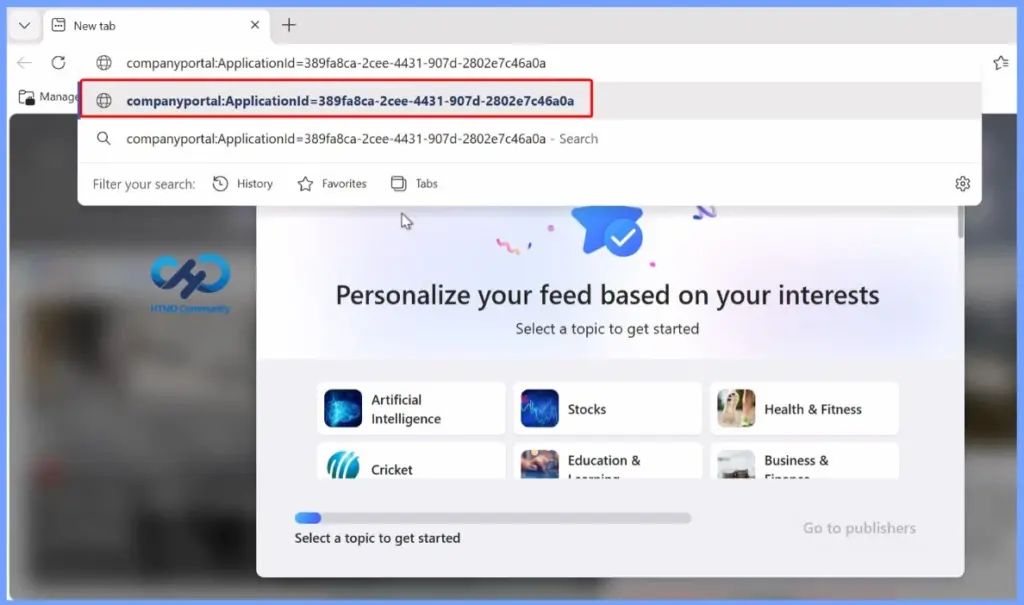Screen dimensions: 1024x605
Task: Click the Cricket logo thumbnail
Action: coord(343,465)
